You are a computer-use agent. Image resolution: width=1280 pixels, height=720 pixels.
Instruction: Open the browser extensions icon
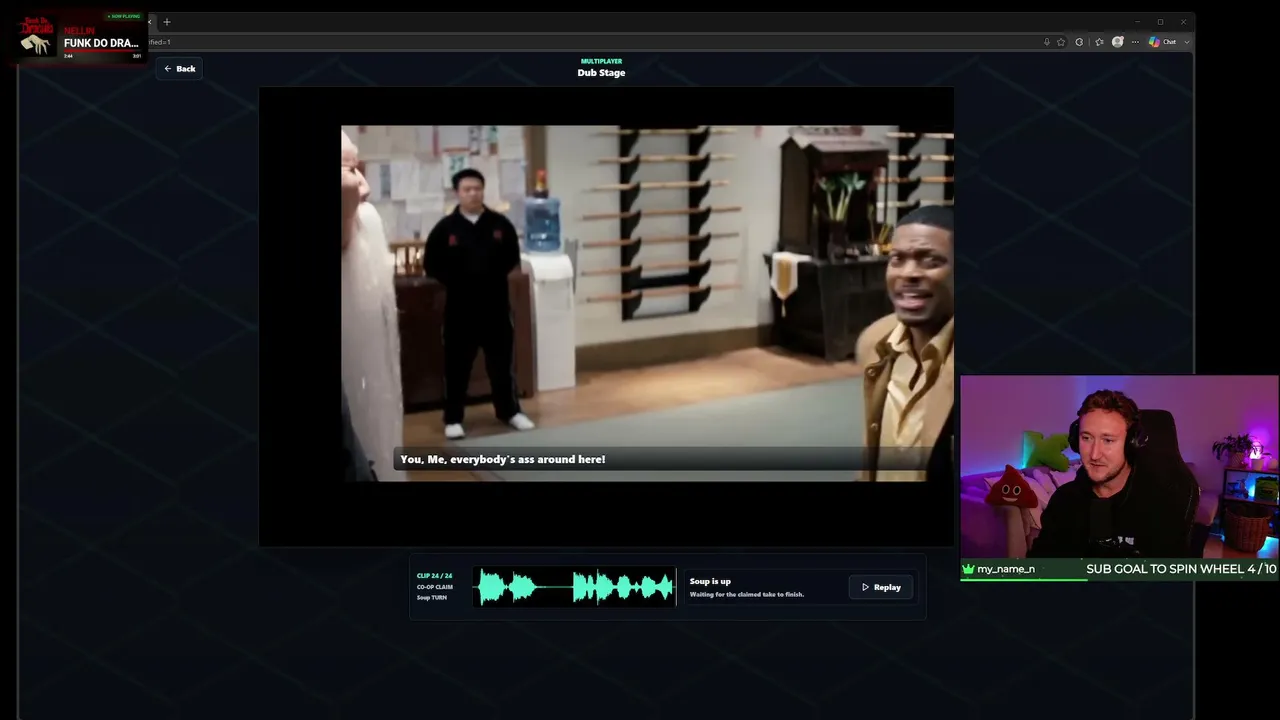1079,42
